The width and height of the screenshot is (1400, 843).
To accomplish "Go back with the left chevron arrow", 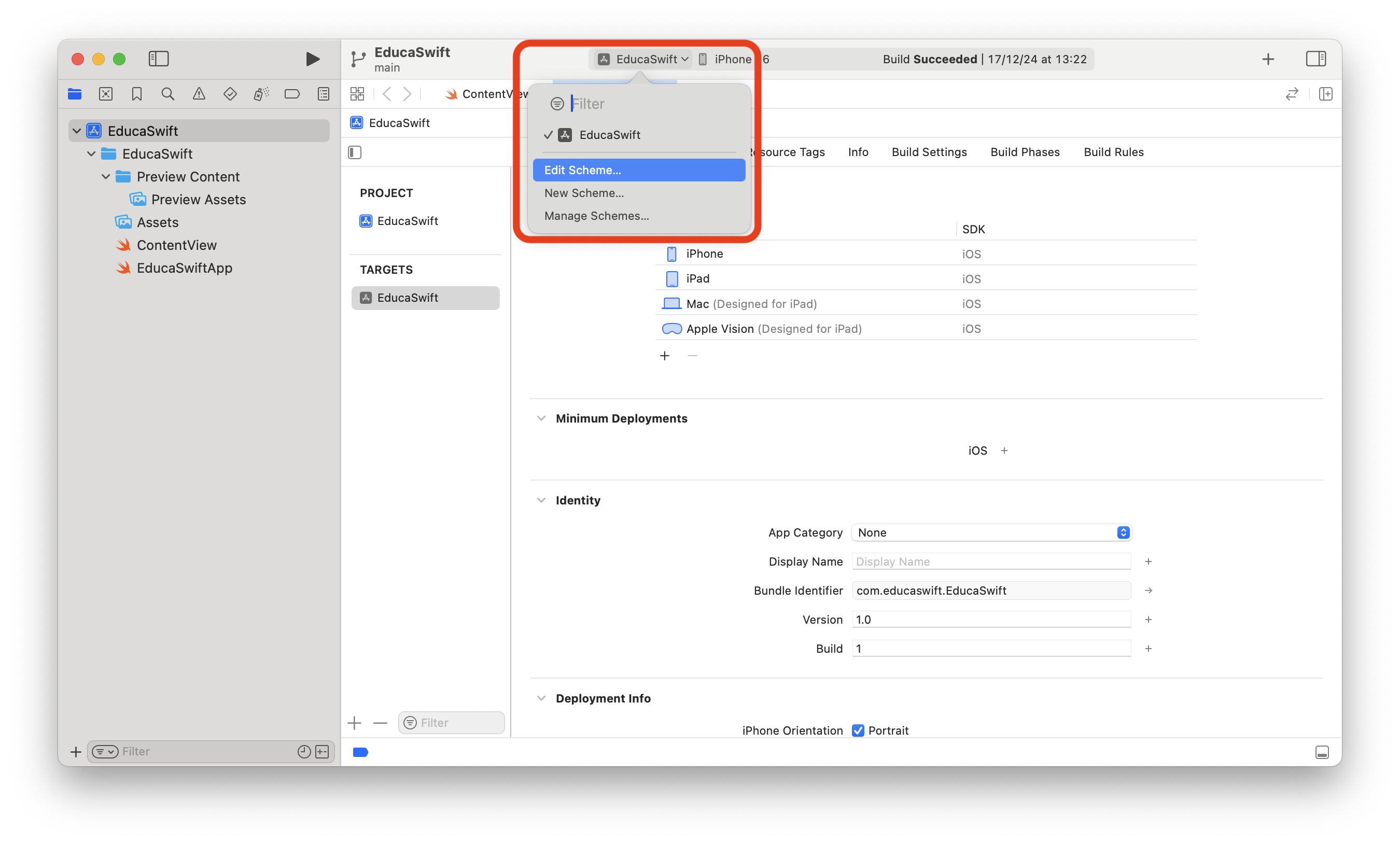I will click(387, 94).
